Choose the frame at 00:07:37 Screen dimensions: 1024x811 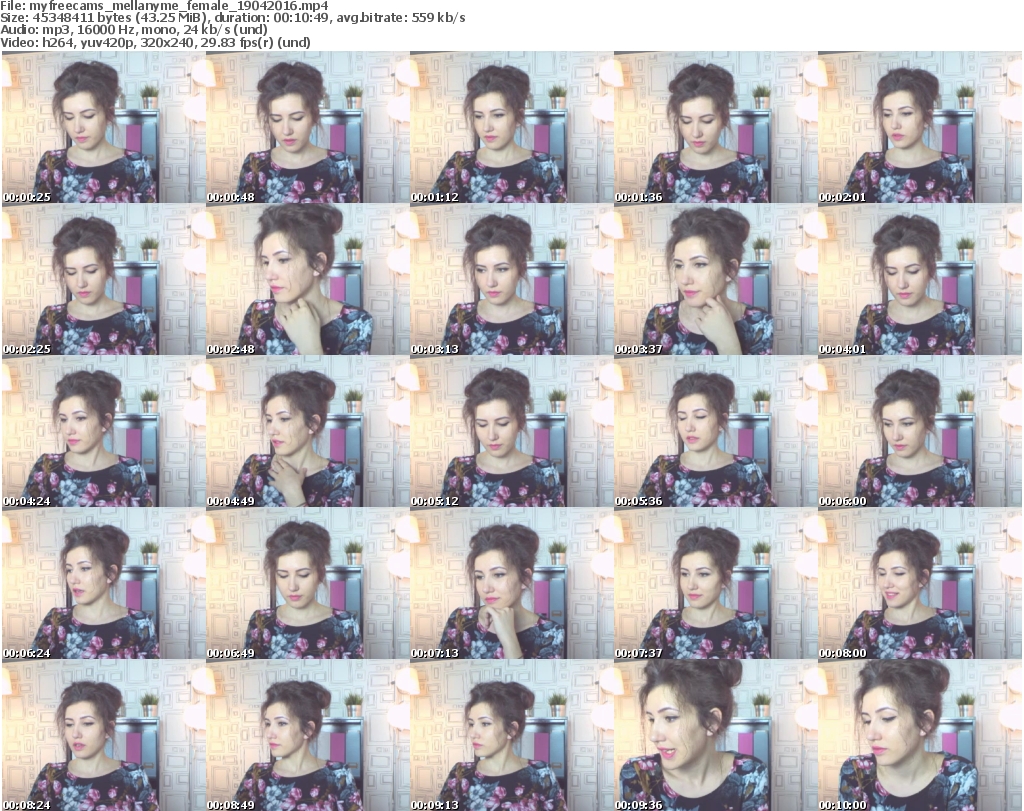tap(716, 584)
